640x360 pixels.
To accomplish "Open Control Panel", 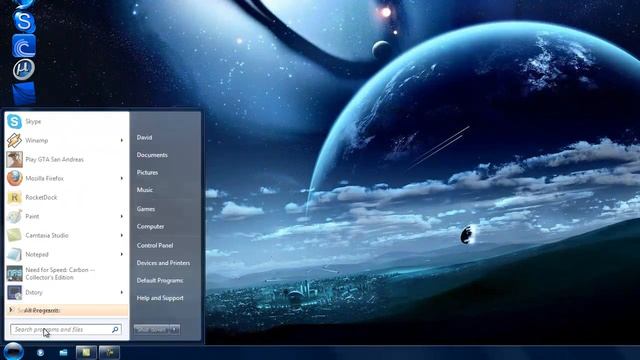I will [155, 245].
